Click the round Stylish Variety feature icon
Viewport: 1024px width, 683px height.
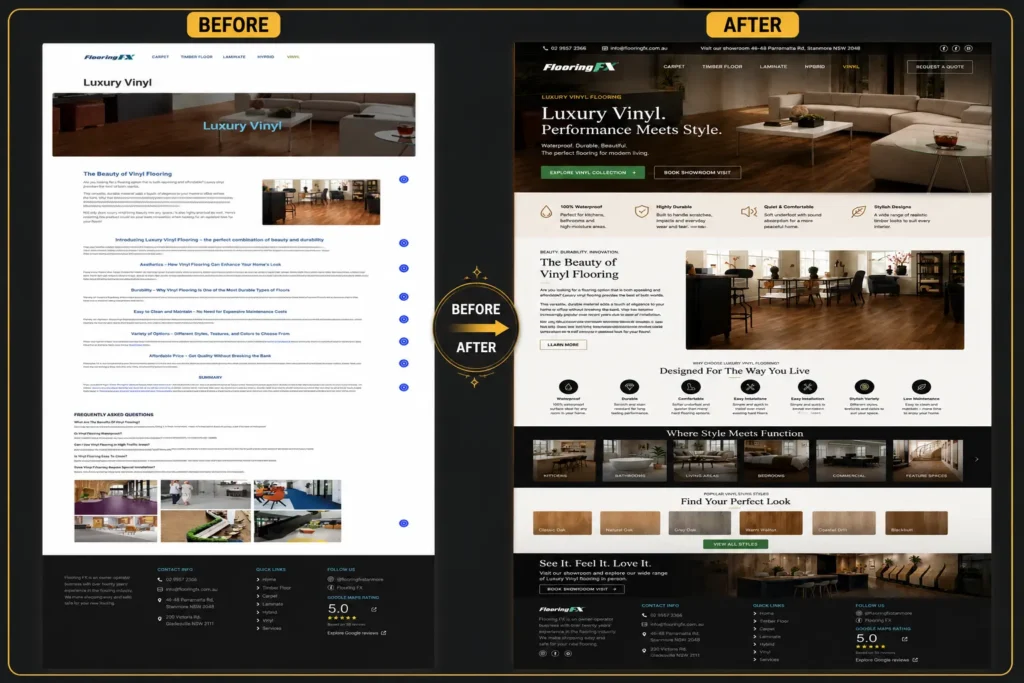click(x=864, y=387)
